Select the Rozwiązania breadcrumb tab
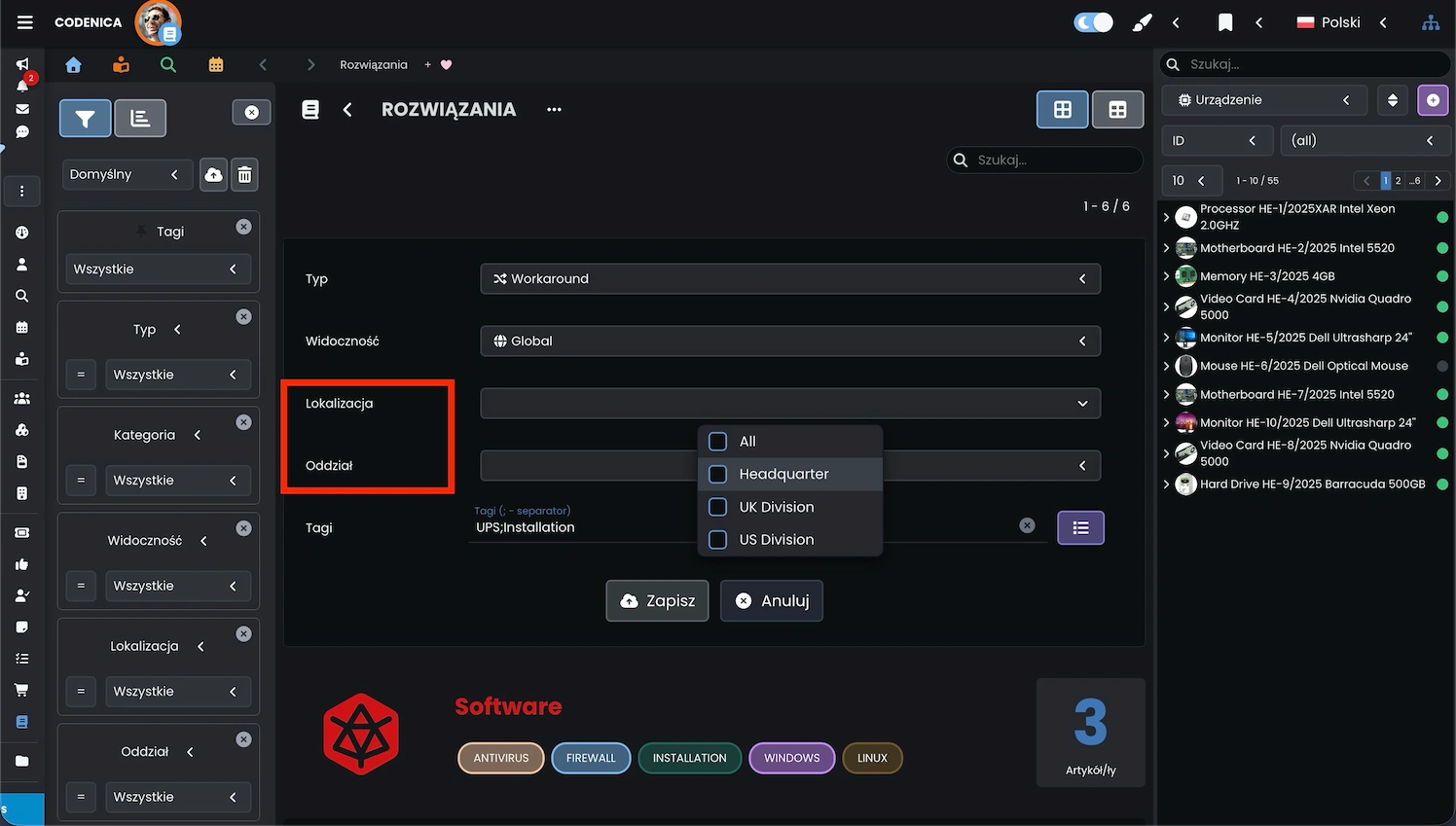Screen dimensions: 1456x826 [373, 65]
